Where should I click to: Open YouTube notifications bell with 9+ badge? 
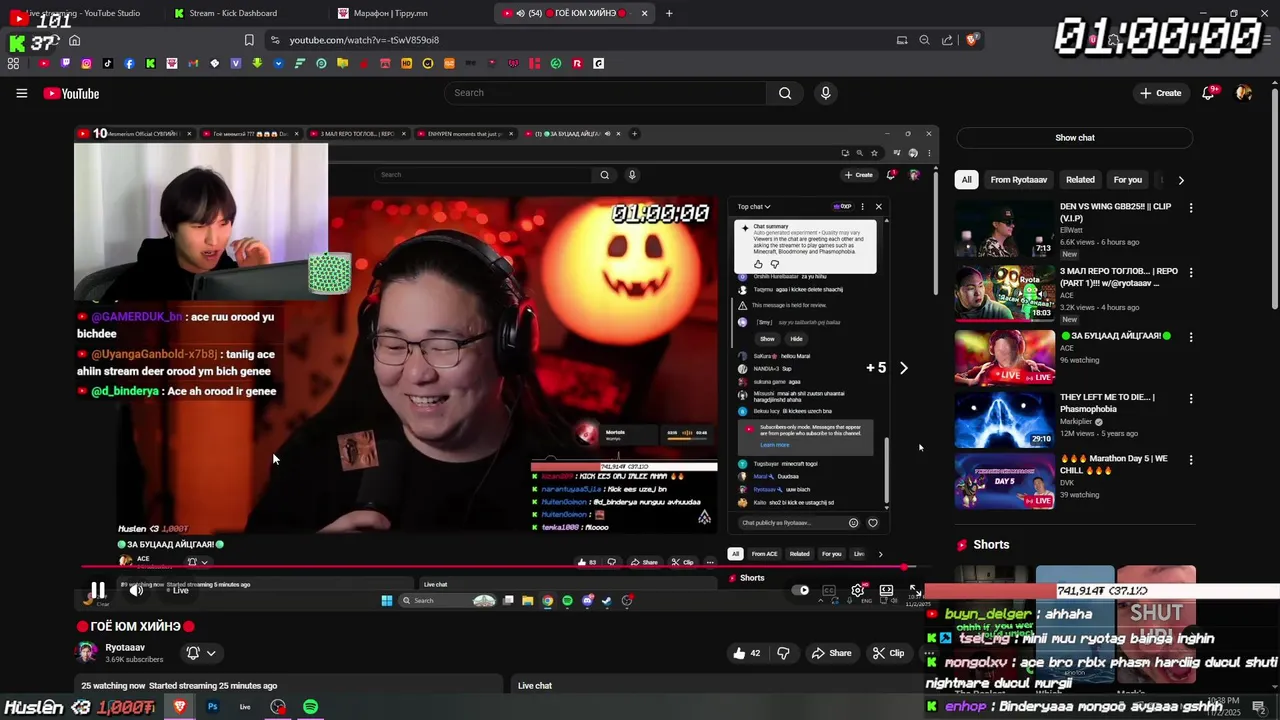(1210, 93)
